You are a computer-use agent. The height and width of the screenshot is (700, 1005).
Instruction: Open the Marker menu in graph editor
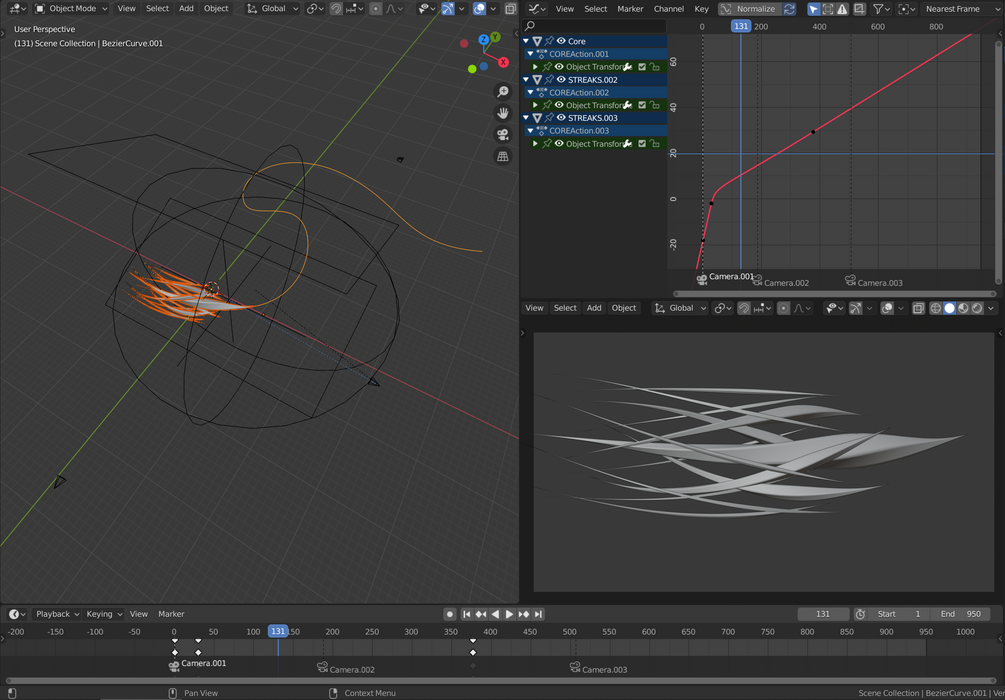(x=630, y=9)
